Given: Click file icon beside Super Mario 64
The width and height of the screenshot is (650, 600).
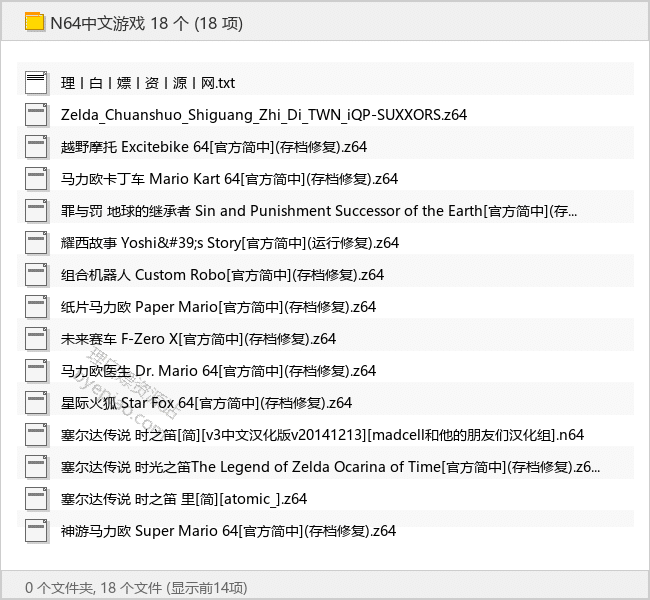Looking at the screenshot, I should (x=36, y=531).
